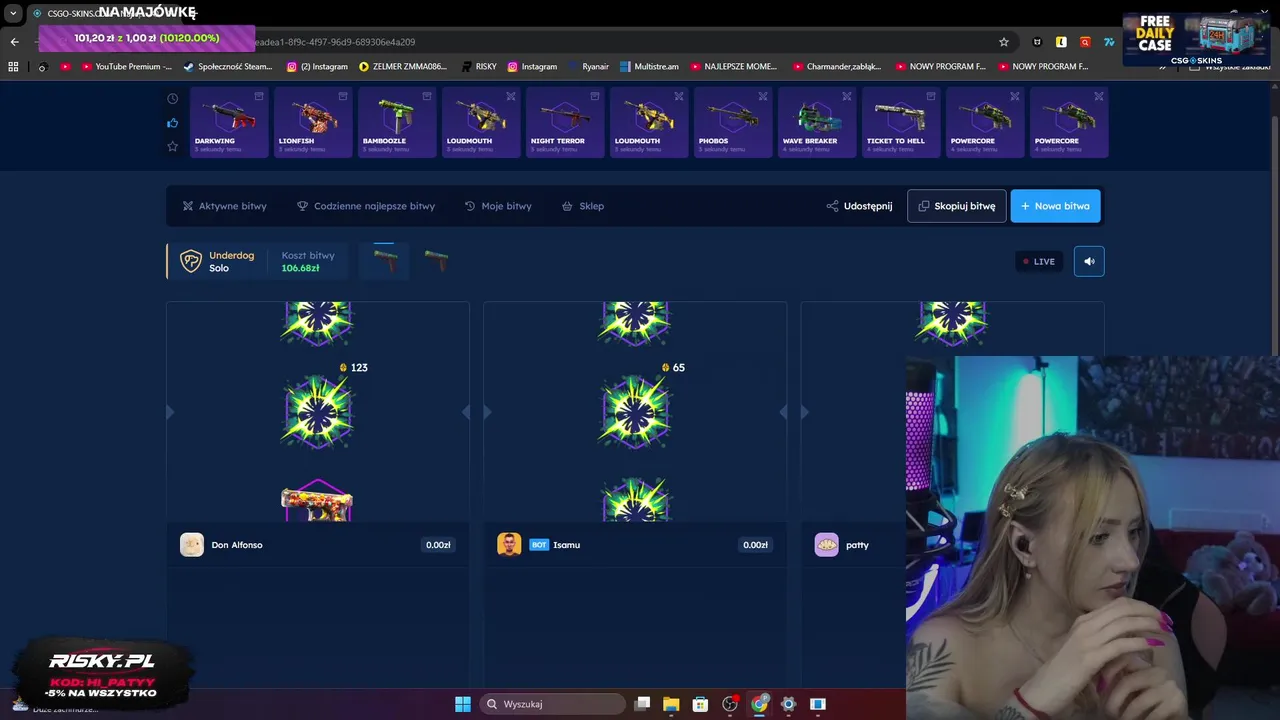Open OBS Studio from taskbar
This screenshot has width=1280, height=720.
pos(730,704)
